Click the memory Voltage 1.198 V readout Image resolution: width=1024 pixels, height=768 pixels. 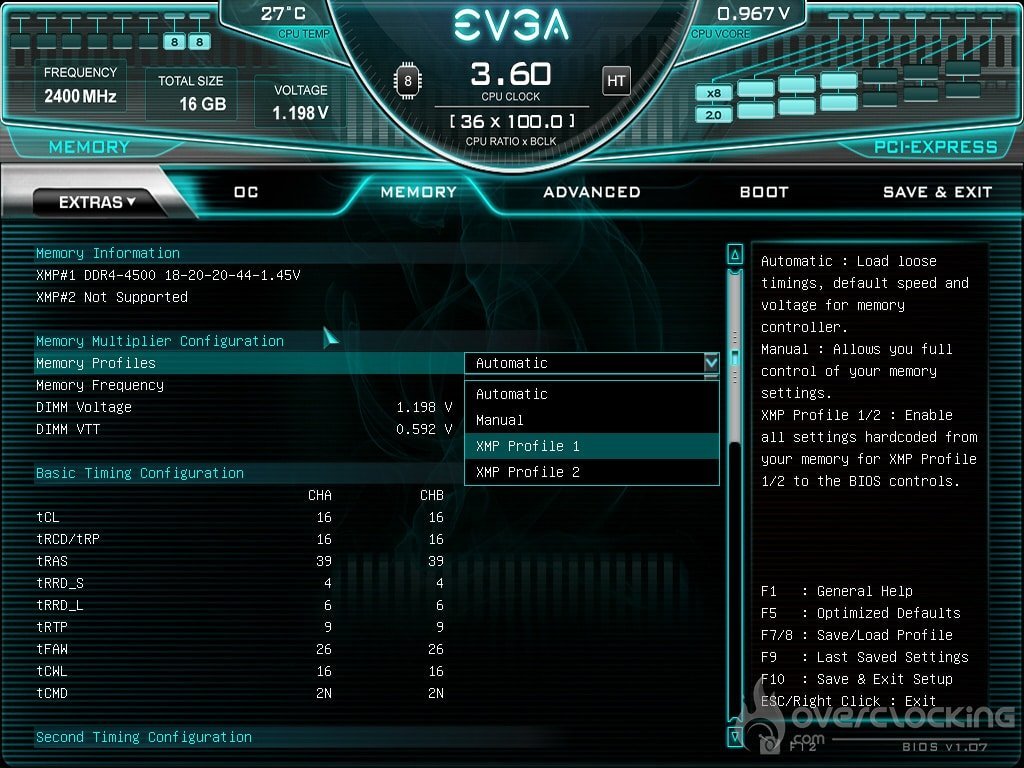[300, 103]
